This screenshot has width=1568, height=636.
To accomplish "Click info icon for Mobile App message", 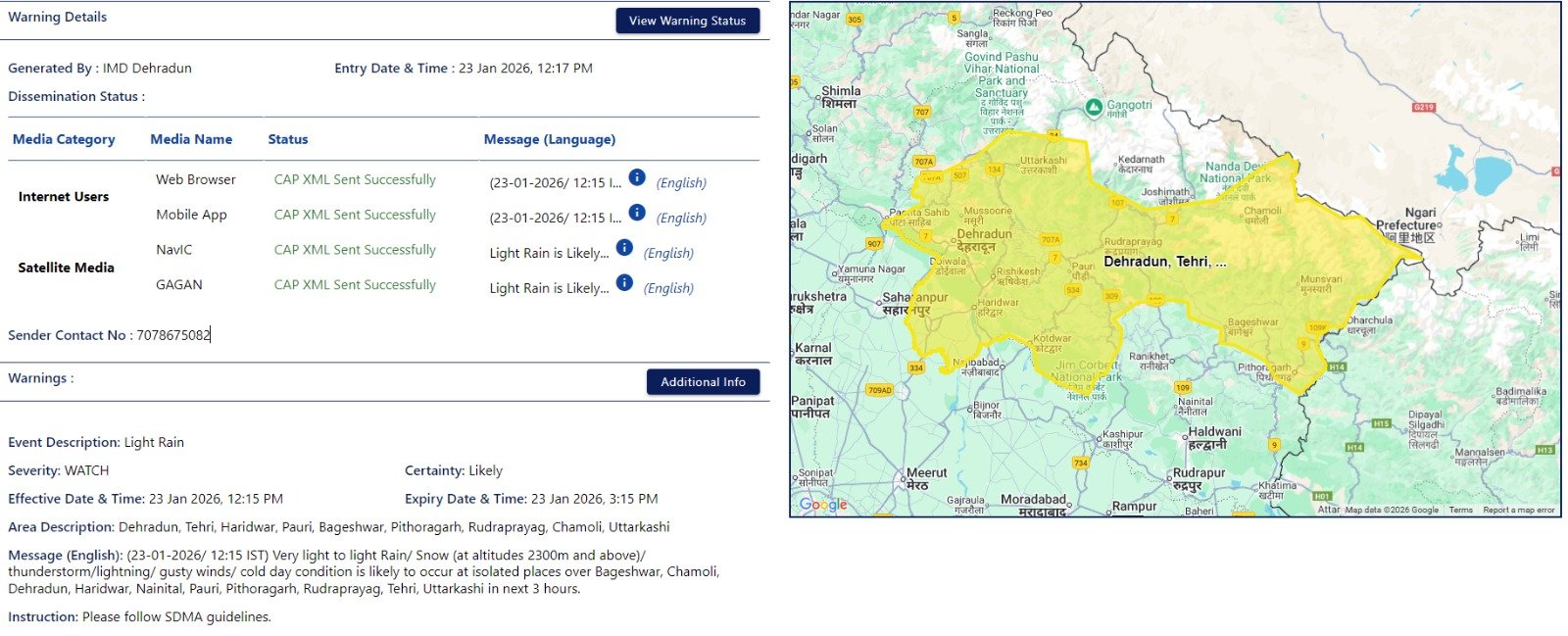I will (637, 213).
